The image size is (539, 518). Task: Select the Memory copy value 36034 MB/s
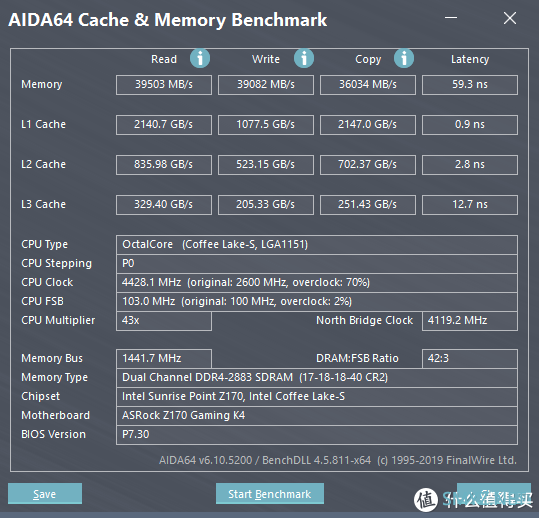tap(368, 85)
